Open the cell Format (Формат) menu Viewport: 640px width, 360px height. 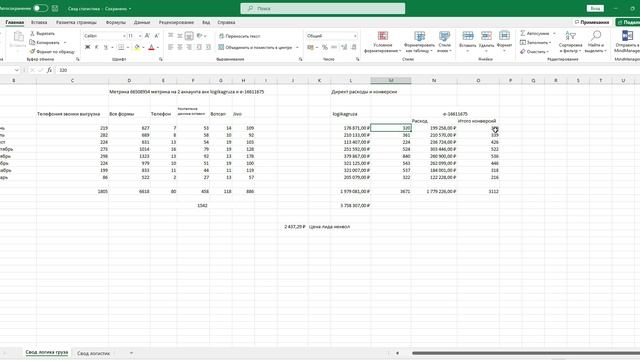click(x=504, y=41)
